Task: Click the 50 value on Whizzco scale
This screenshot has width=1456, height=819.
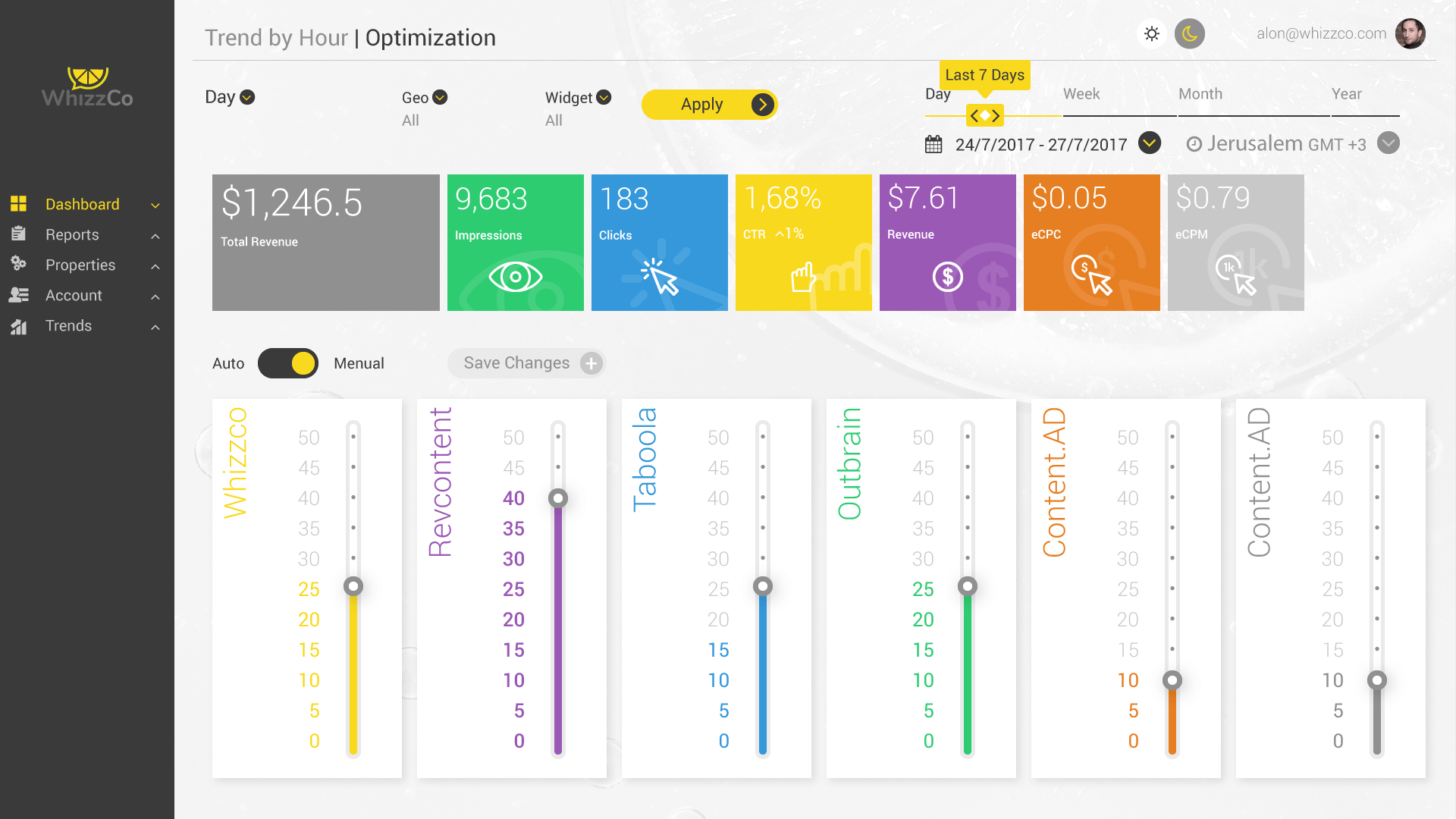Action: coord(309,438)
